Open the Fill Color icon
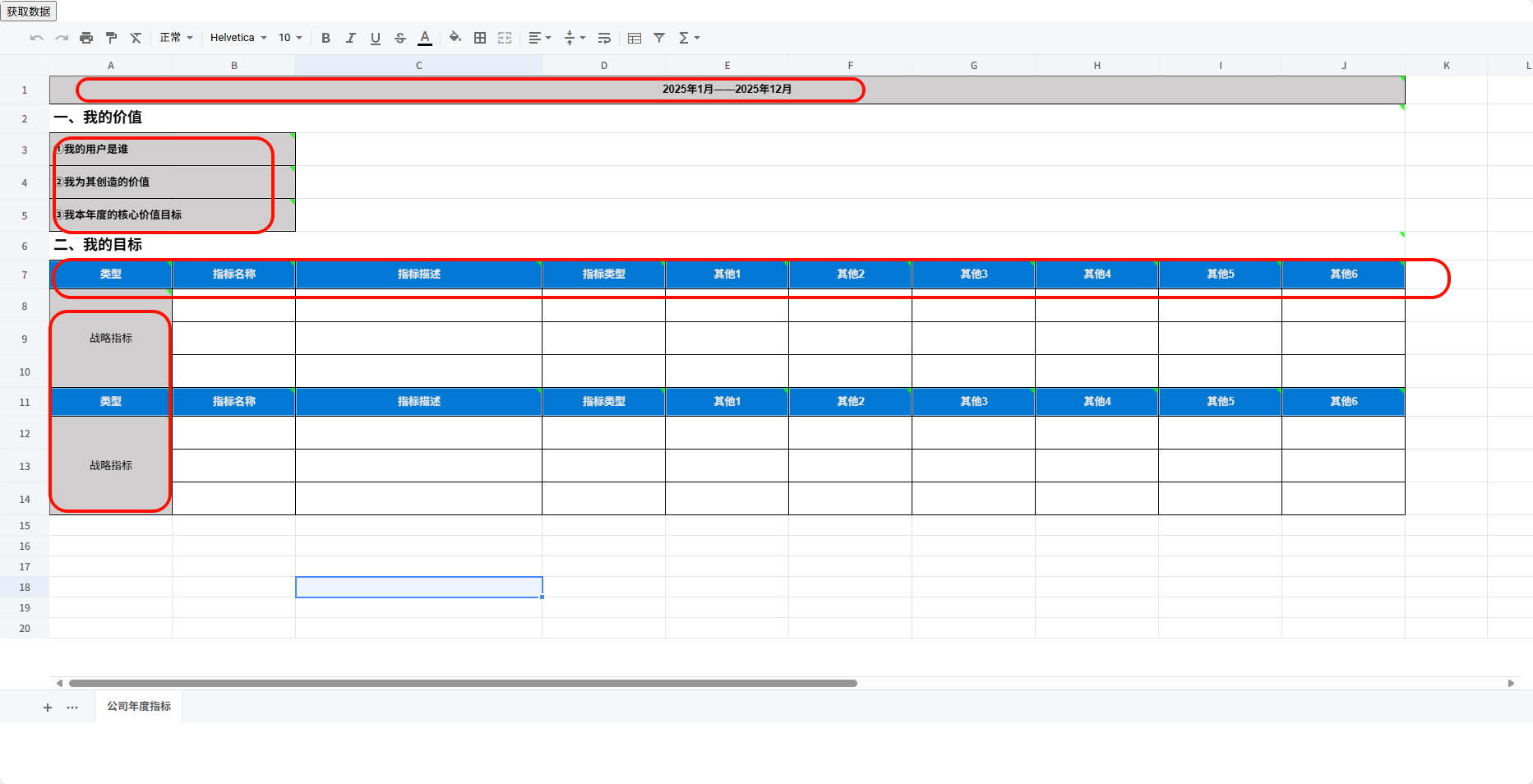Image resolution: width=1533 pixels, height=784 pixels. [454, 38]
